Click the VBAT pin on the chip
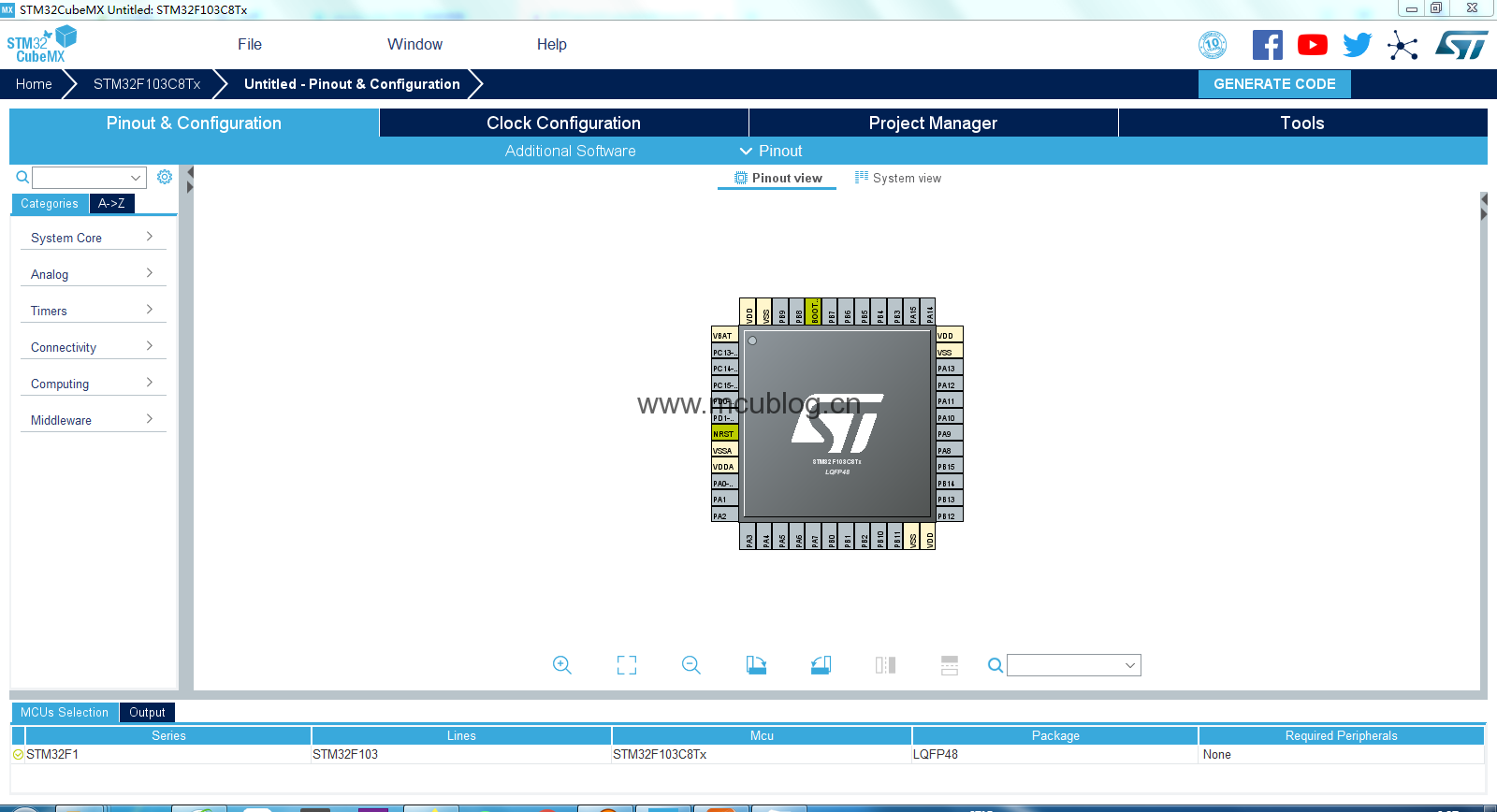 (x=725, y=335)
